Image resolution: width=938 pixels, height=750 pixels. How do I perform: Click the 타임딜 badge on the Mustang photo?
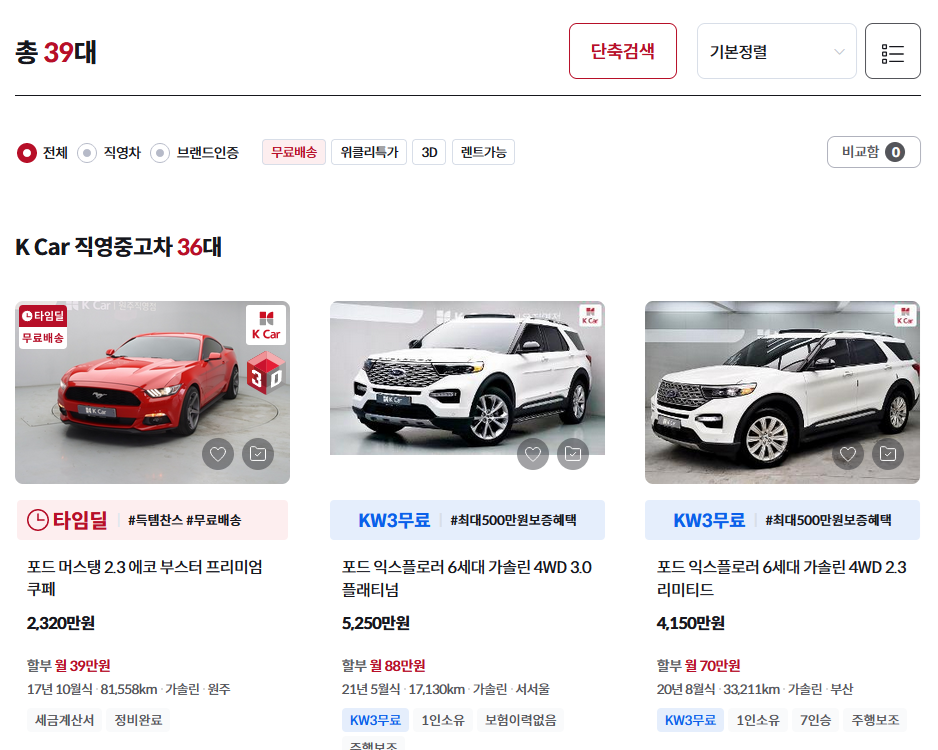(42, 316)
